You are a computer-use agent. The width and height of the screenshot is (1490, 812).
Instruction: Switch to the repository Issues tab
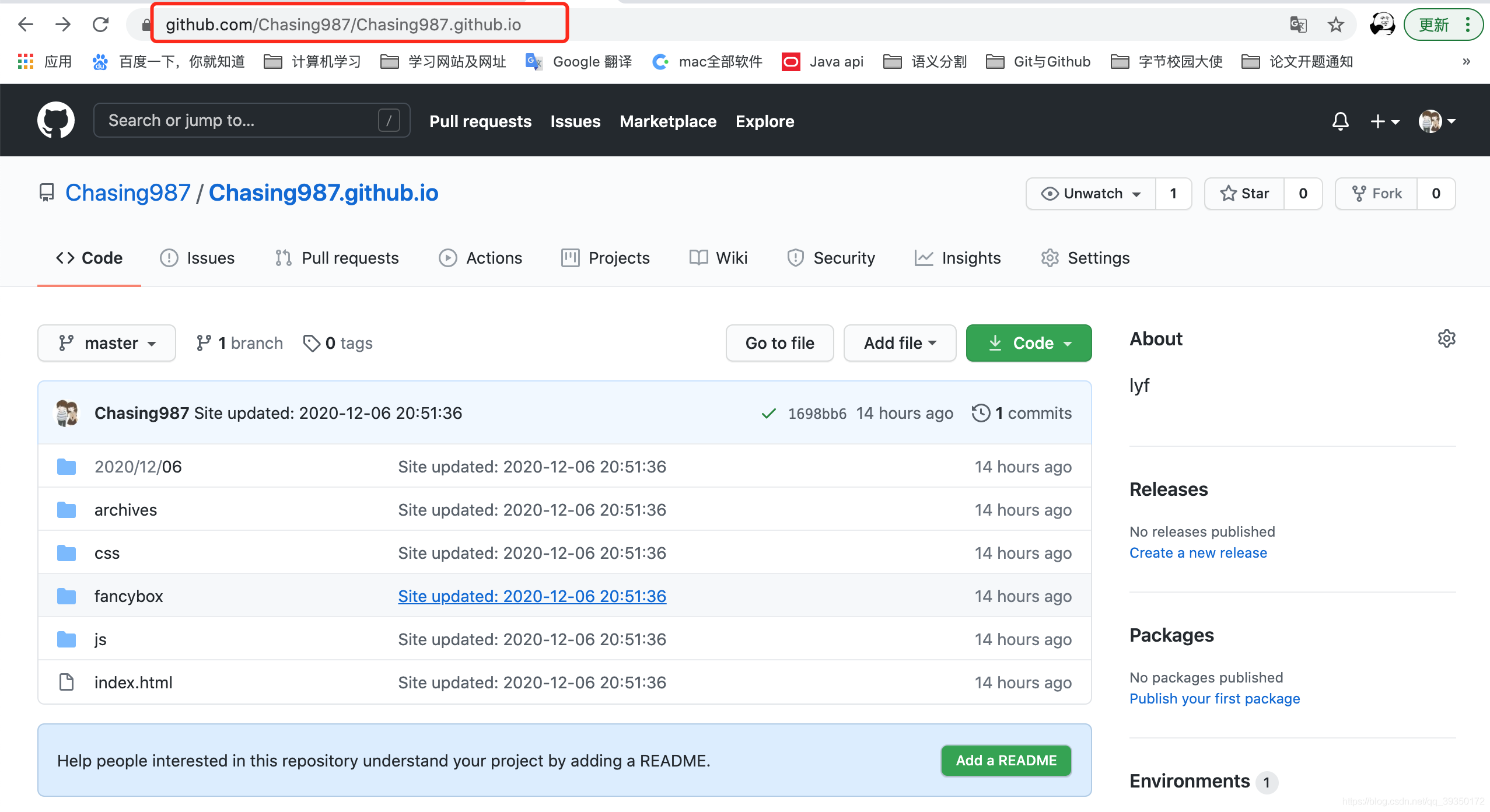(197, 258)
